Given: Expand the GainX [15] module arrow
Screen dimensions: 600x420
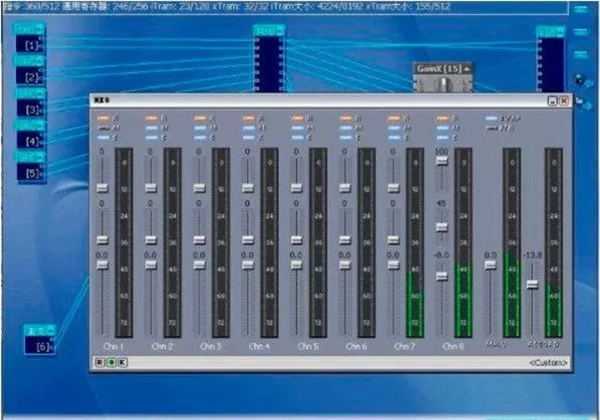Looking at the screenshot, I should point(464,68).
